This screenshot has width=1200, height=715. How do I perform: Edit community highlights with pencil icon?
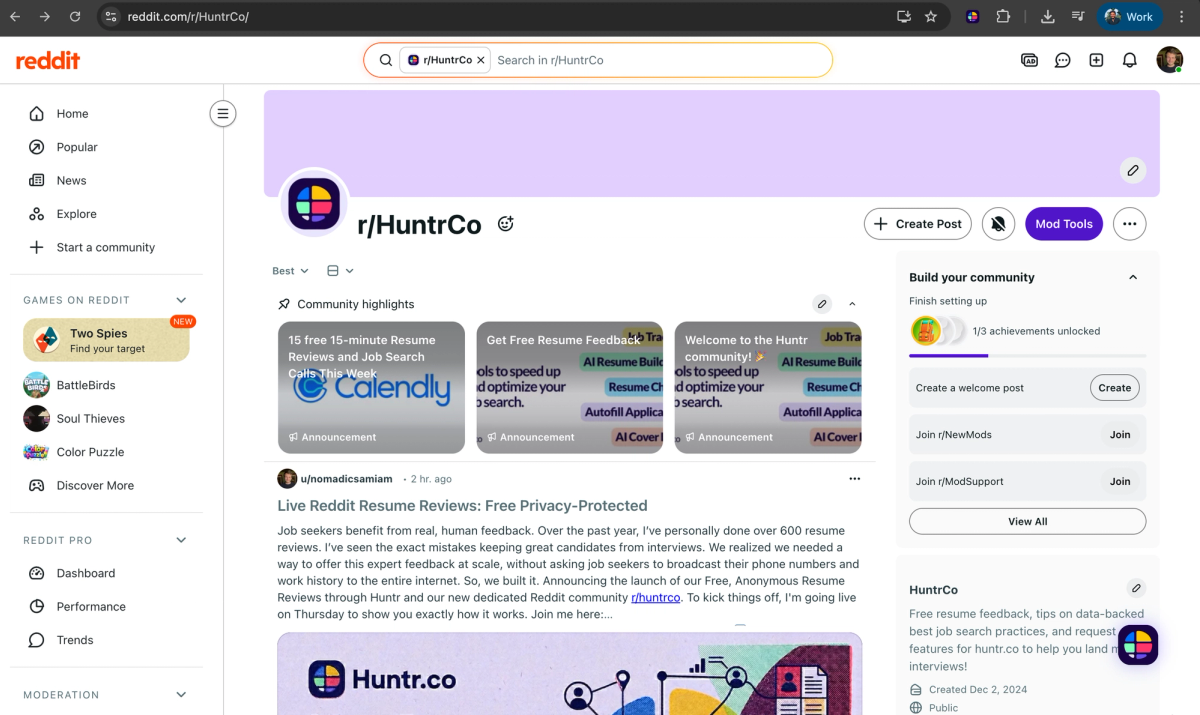point(822,304)
